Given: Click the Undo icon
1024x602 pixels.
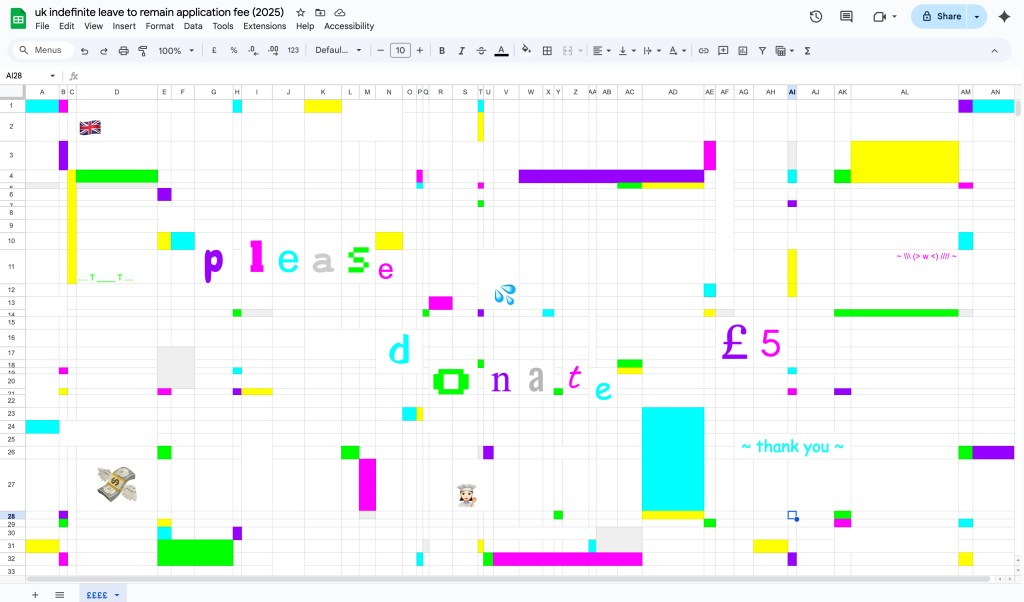Looking at the screenshot, I should pyautogui.click(x=85, y=50).
